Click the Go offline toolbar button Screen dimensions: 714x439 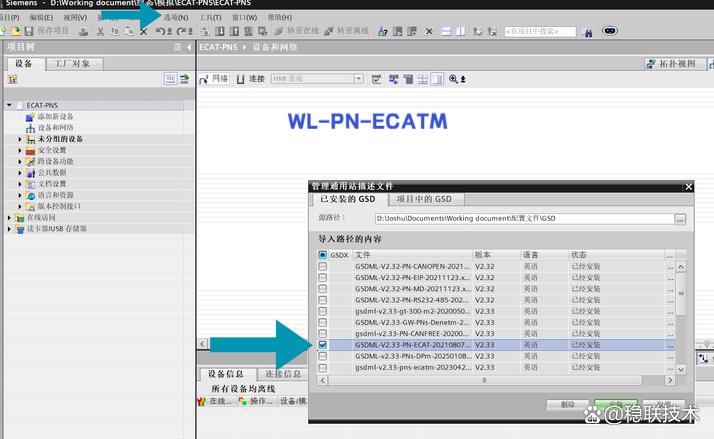click(x=347, y=31)
